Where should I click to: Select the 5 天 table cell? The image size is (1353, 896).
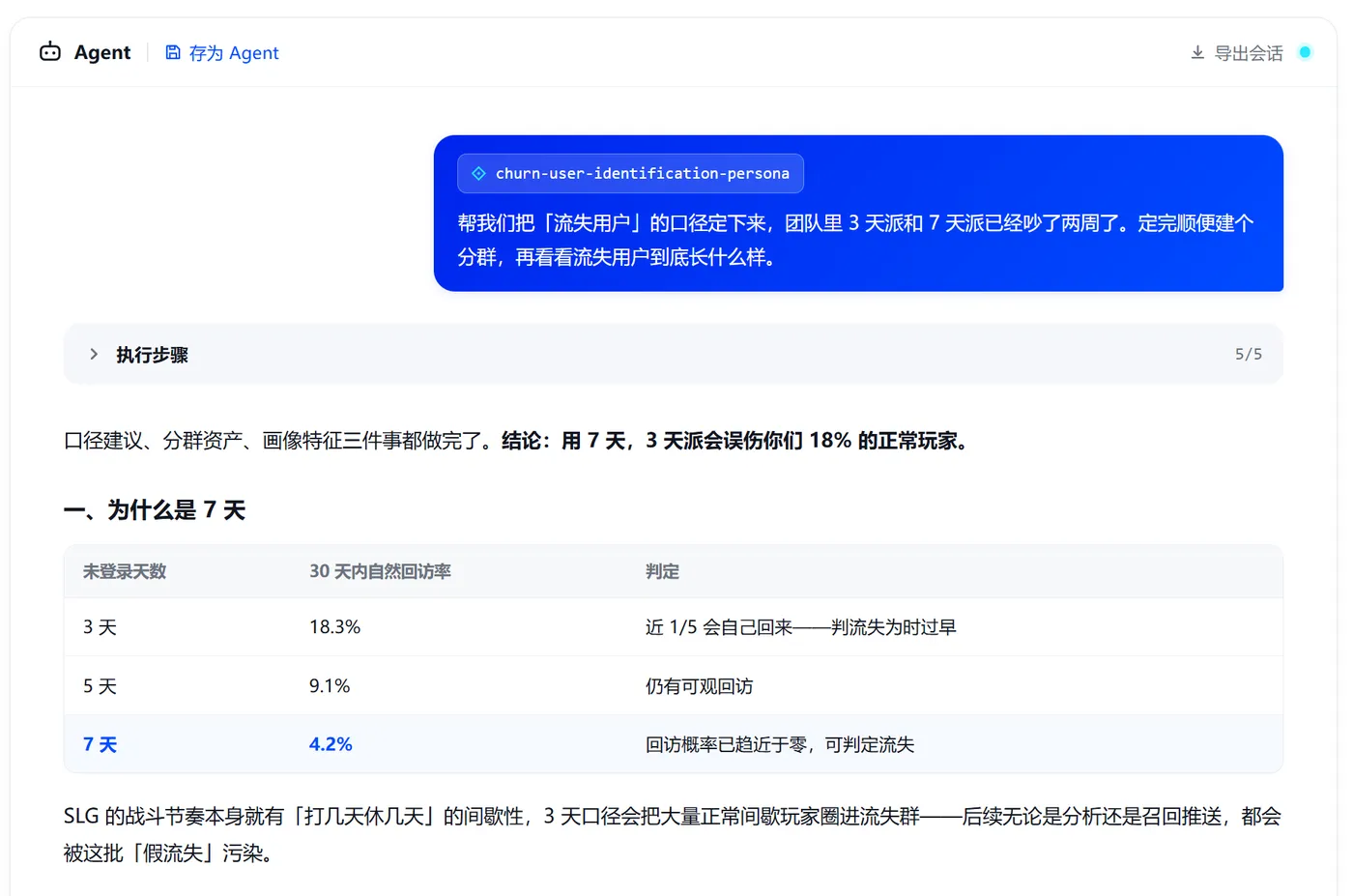[100, 686]
